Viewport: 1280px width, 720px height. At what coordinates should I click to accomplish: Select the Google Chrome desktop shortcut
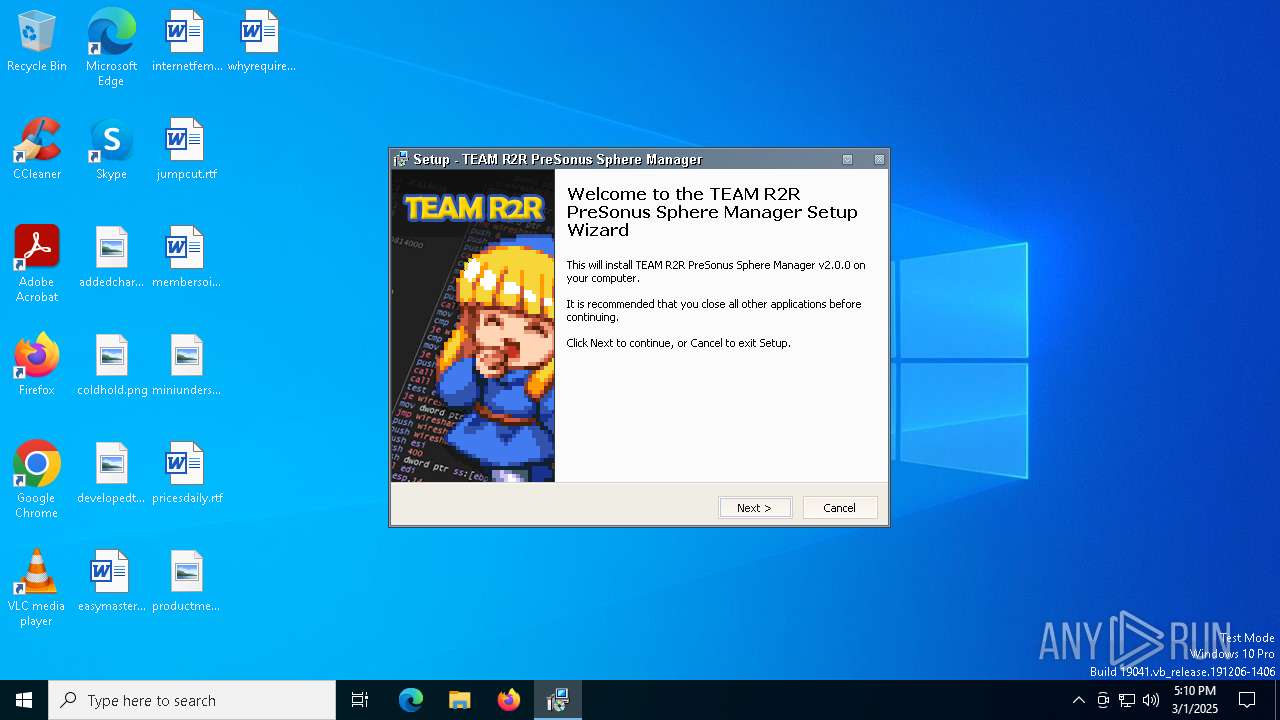pyautogui.click(x=37, y=480)
